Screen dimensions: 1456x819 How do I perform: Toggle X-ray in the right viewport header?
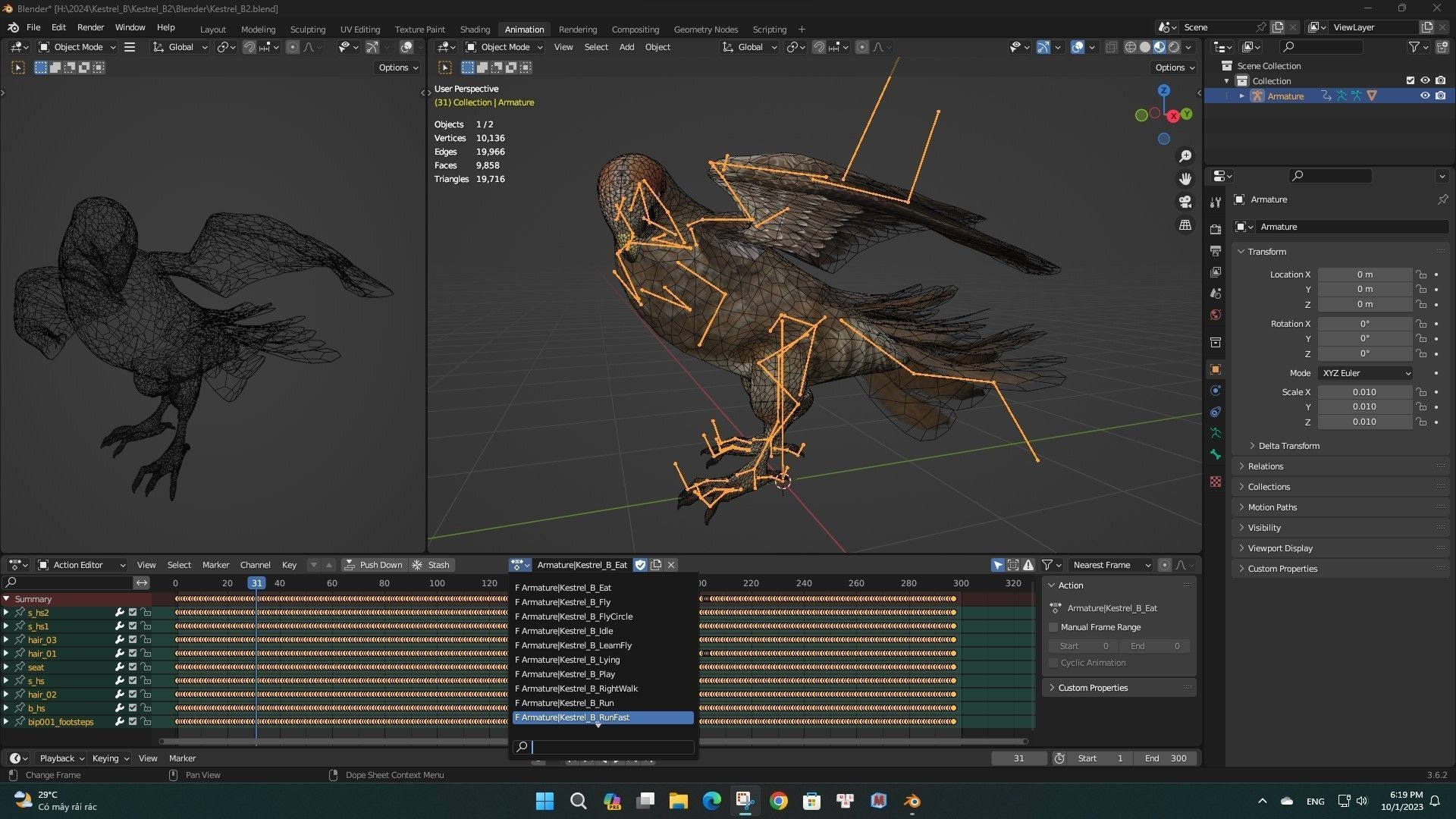click(x=1111, y=47)
